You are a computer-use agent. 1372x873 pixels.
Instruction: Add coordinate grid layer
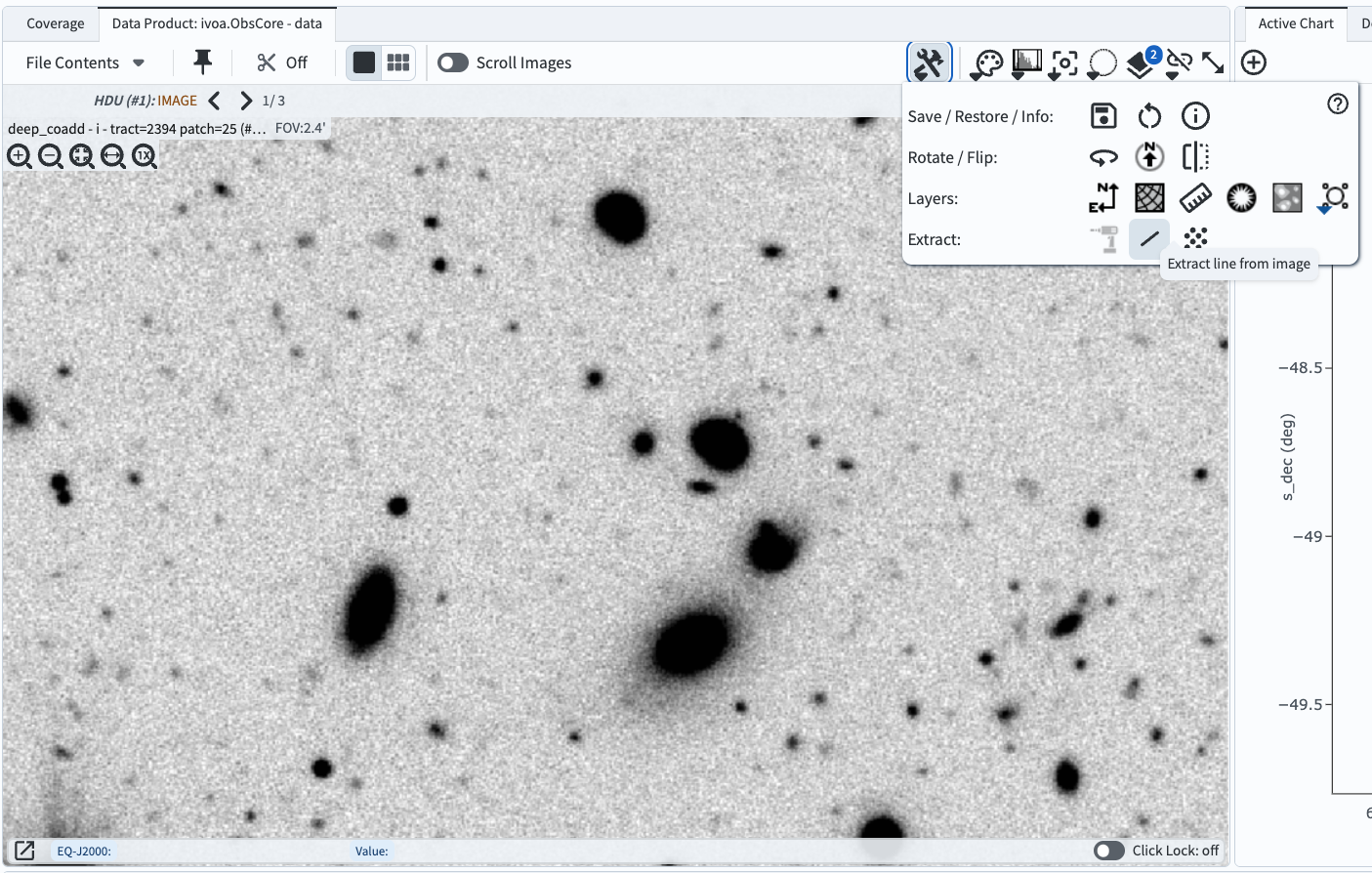(1149, 198)
